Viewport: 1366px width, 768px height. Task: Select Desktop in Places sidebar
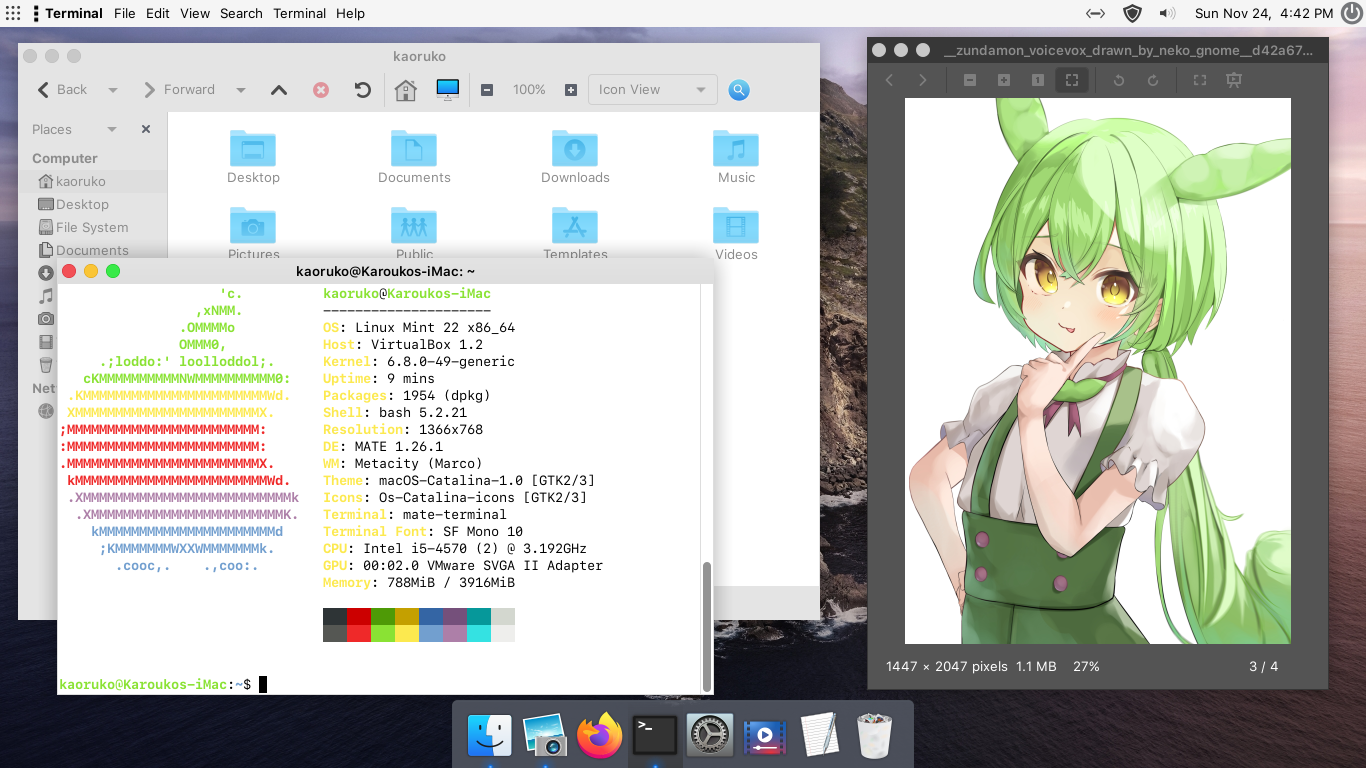point(93,204)
